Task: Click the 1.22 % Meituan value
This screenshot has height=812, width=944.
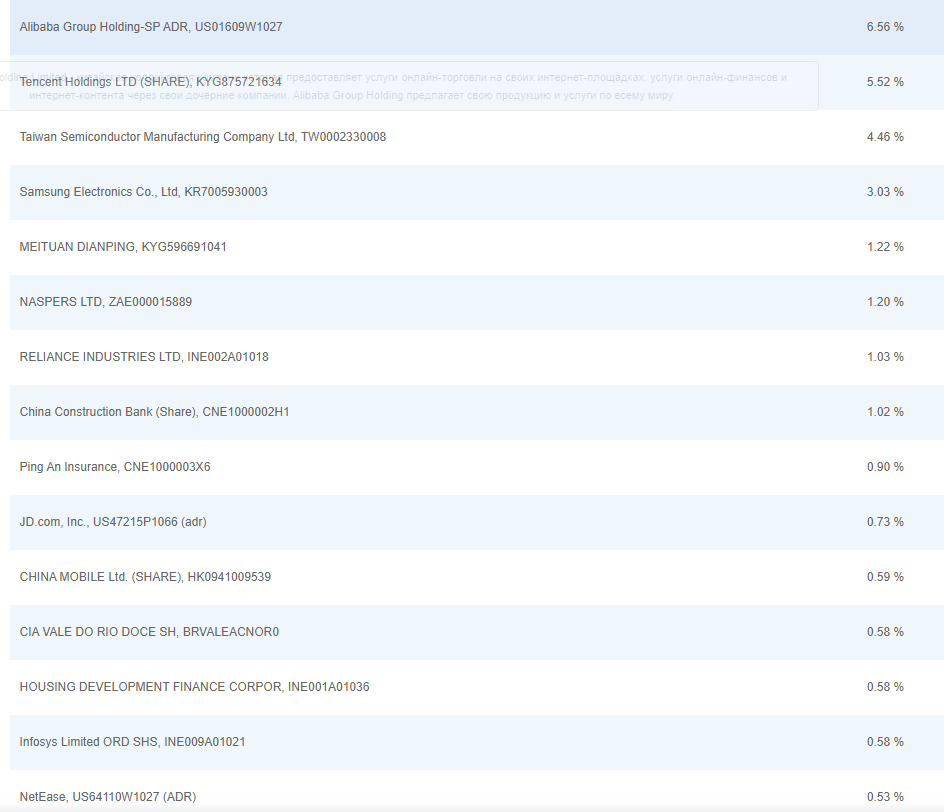Action: (x=885, y=247)
